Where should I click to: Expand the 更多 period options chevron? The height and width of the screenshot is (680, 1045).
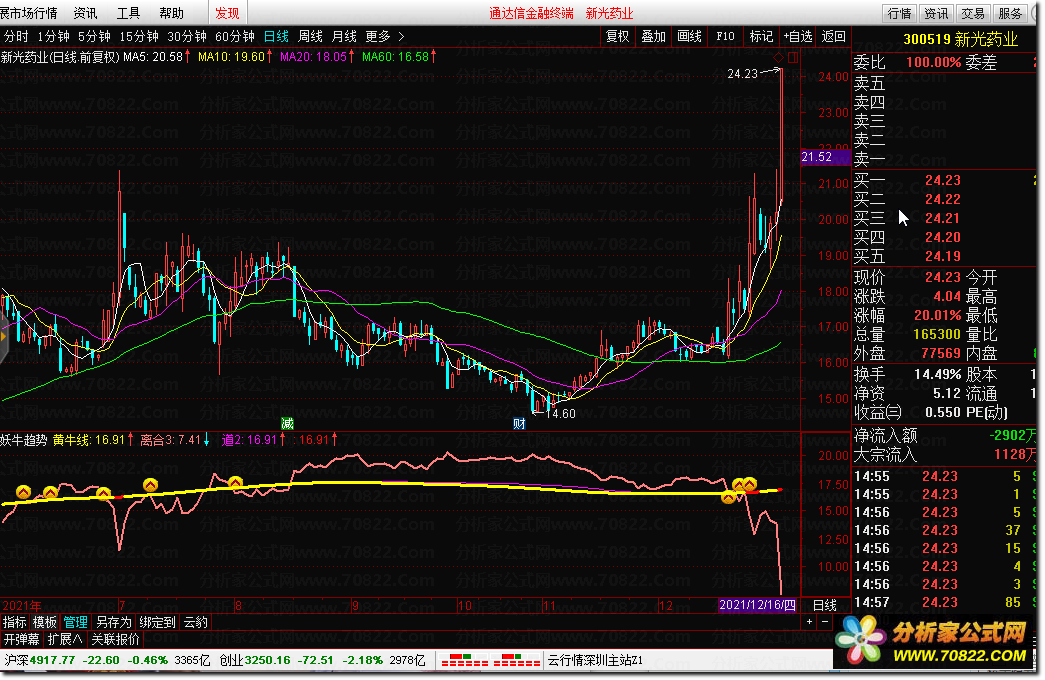(401, 36)
